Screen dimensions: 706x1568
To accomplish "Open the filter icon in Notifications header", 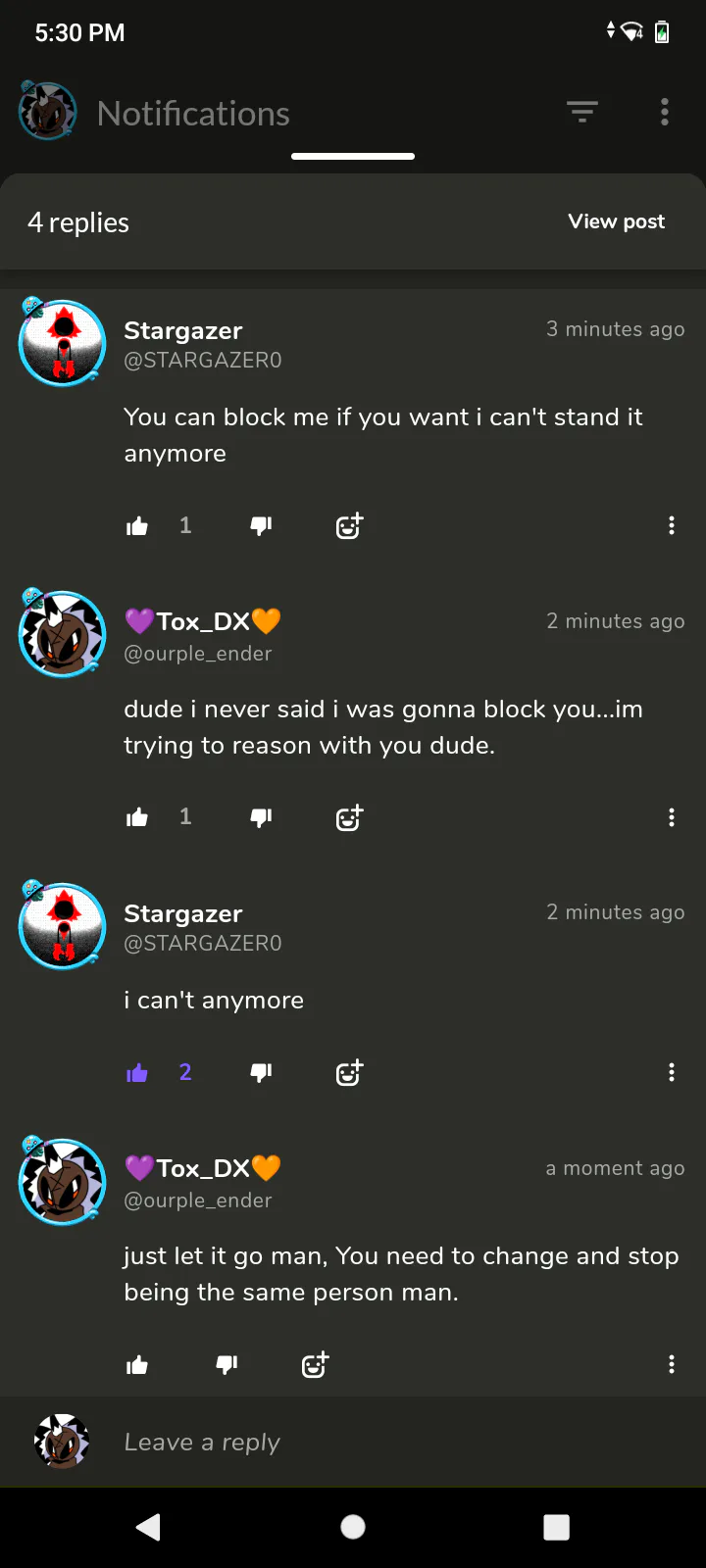I will pos(582,113).
